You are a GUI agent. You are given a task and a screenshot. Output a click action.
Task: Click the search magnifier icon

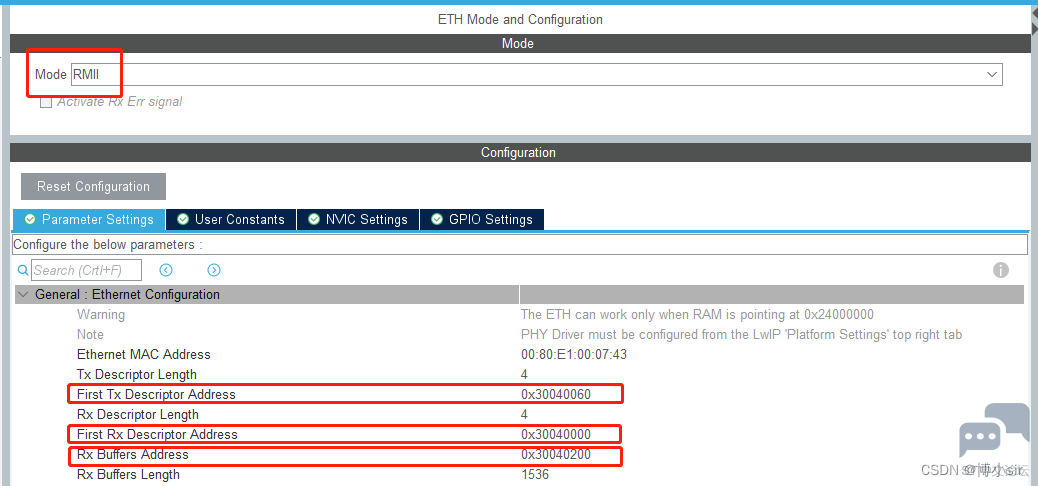24,270
